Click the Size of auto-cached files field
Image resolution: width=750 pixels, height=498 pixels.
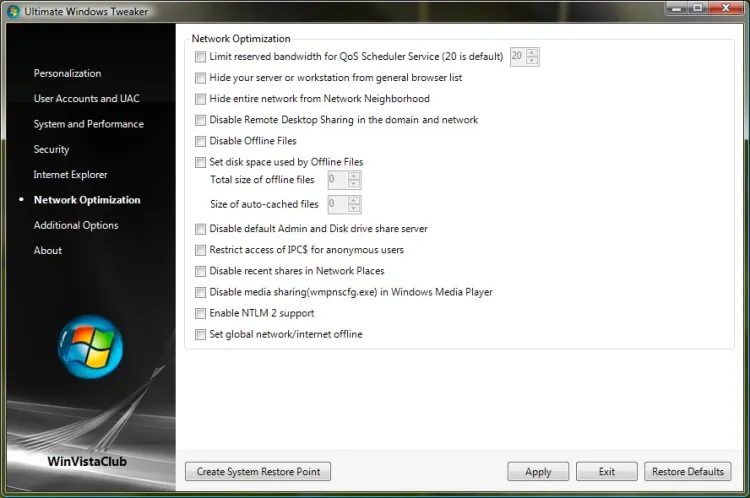click(x=338, y=205)
